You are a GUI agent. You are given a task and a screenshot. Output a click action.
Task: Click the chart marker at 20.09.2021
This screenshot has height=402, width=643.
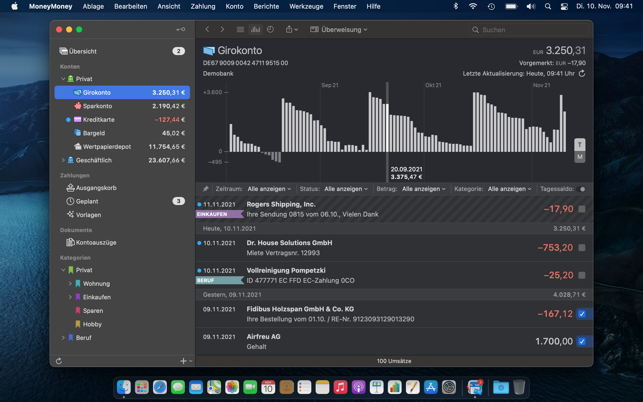[387, 131]
